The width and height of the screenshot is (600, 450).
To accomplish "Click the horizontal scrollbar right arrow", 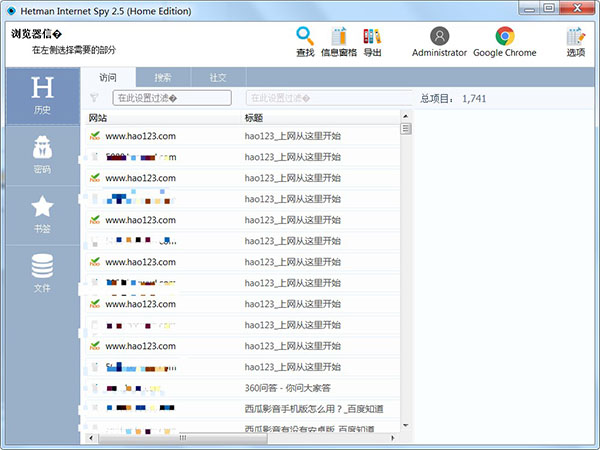I will pos(393,438).
